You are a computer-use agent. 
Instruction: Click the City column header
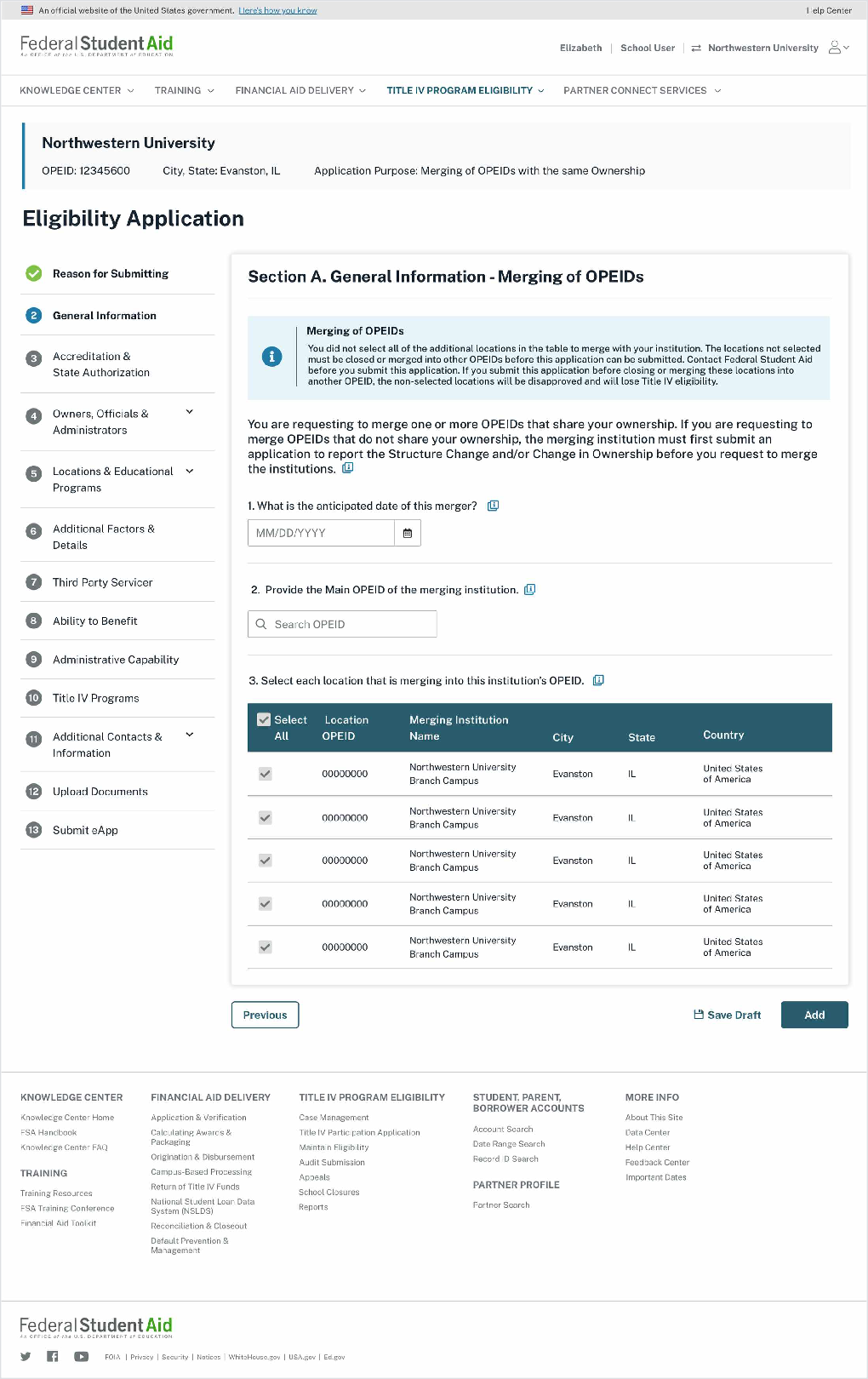click(562, 737)
